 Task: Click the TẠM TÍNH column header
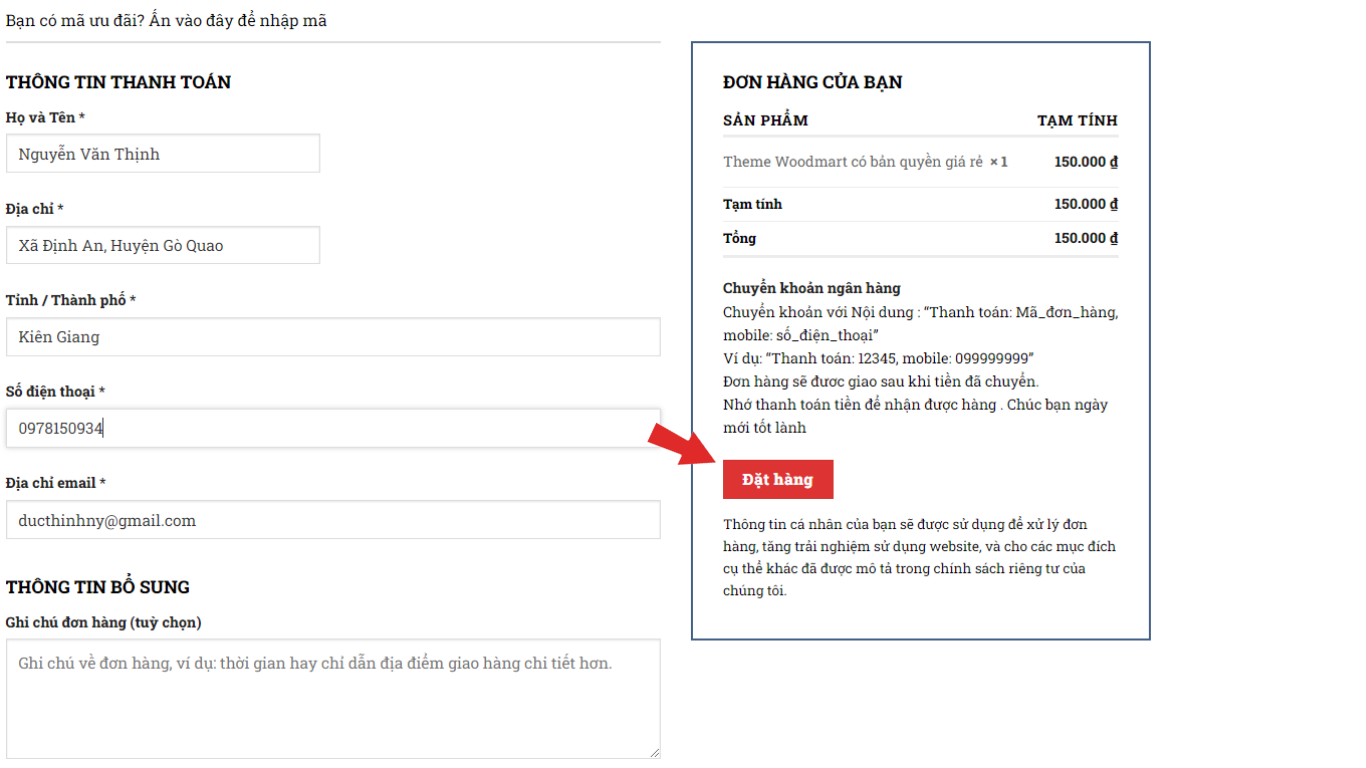pos(1077,121)
